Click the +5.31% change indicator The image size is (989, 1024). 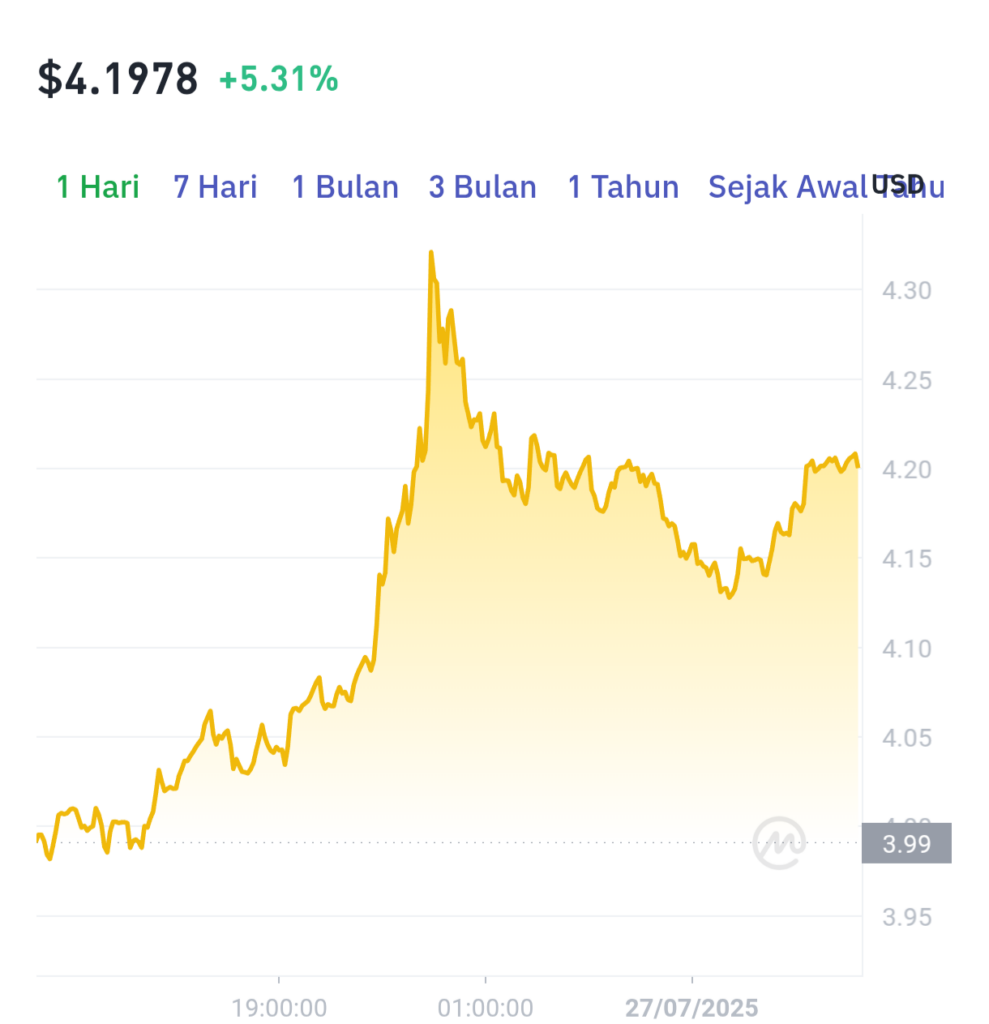(279, 79)
